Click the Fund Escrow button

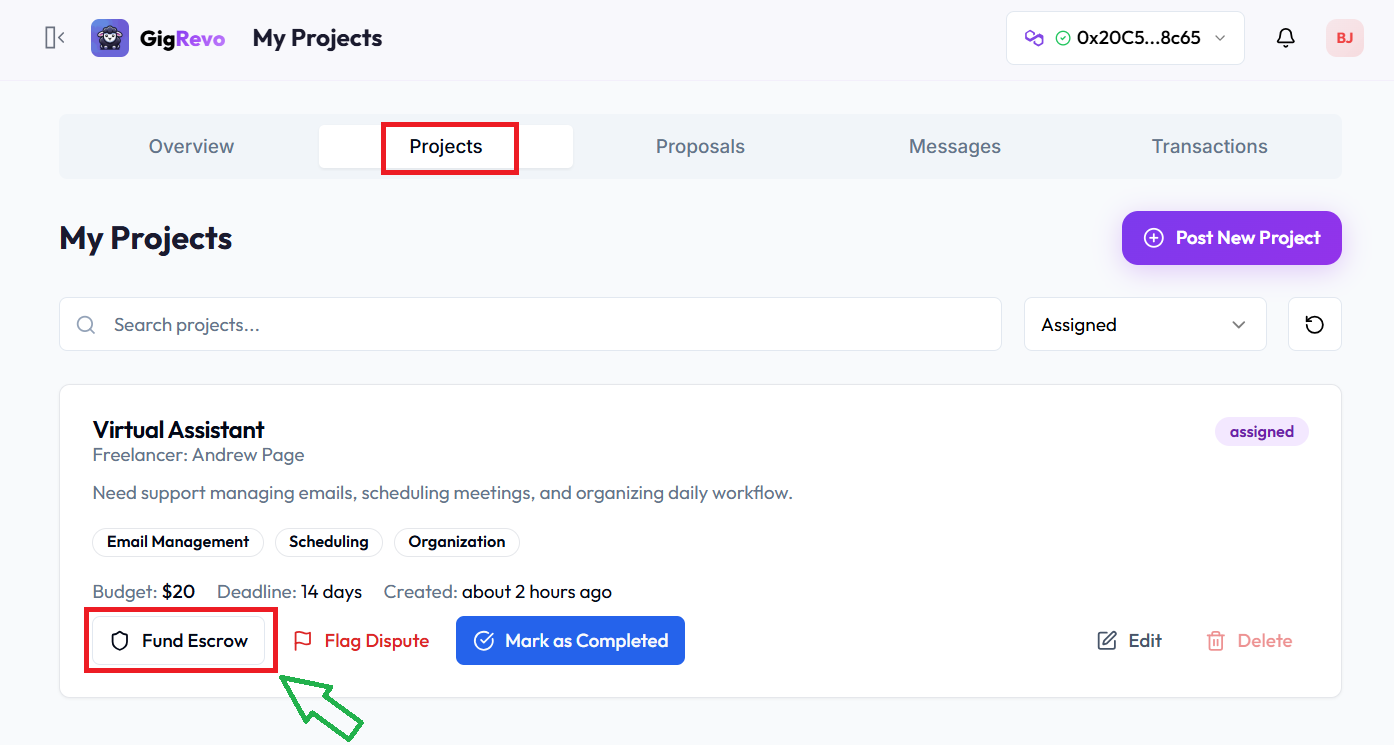[x=180, y=640]
